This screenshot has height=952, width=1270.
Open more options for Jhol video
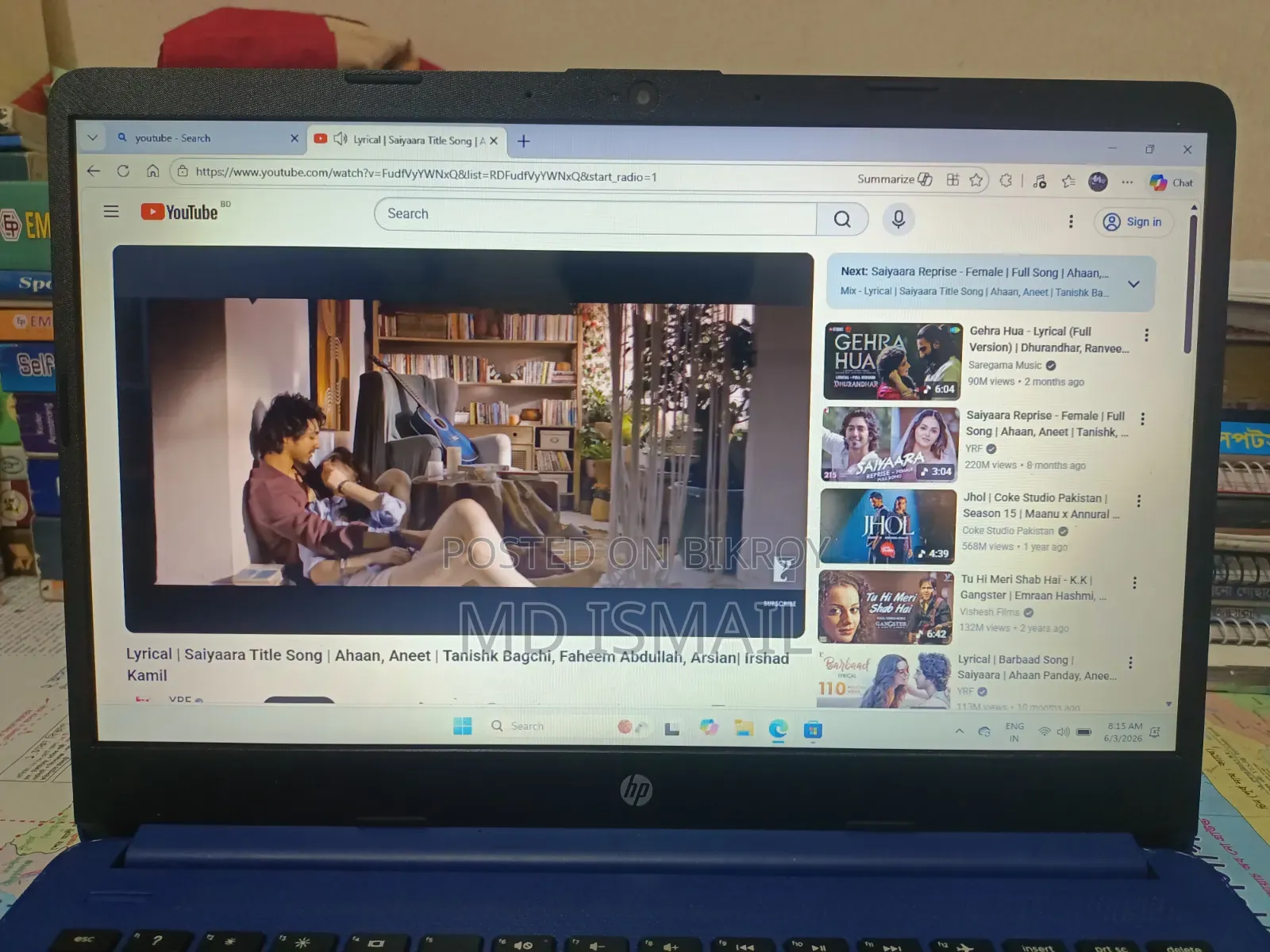tap(1138, 501)
